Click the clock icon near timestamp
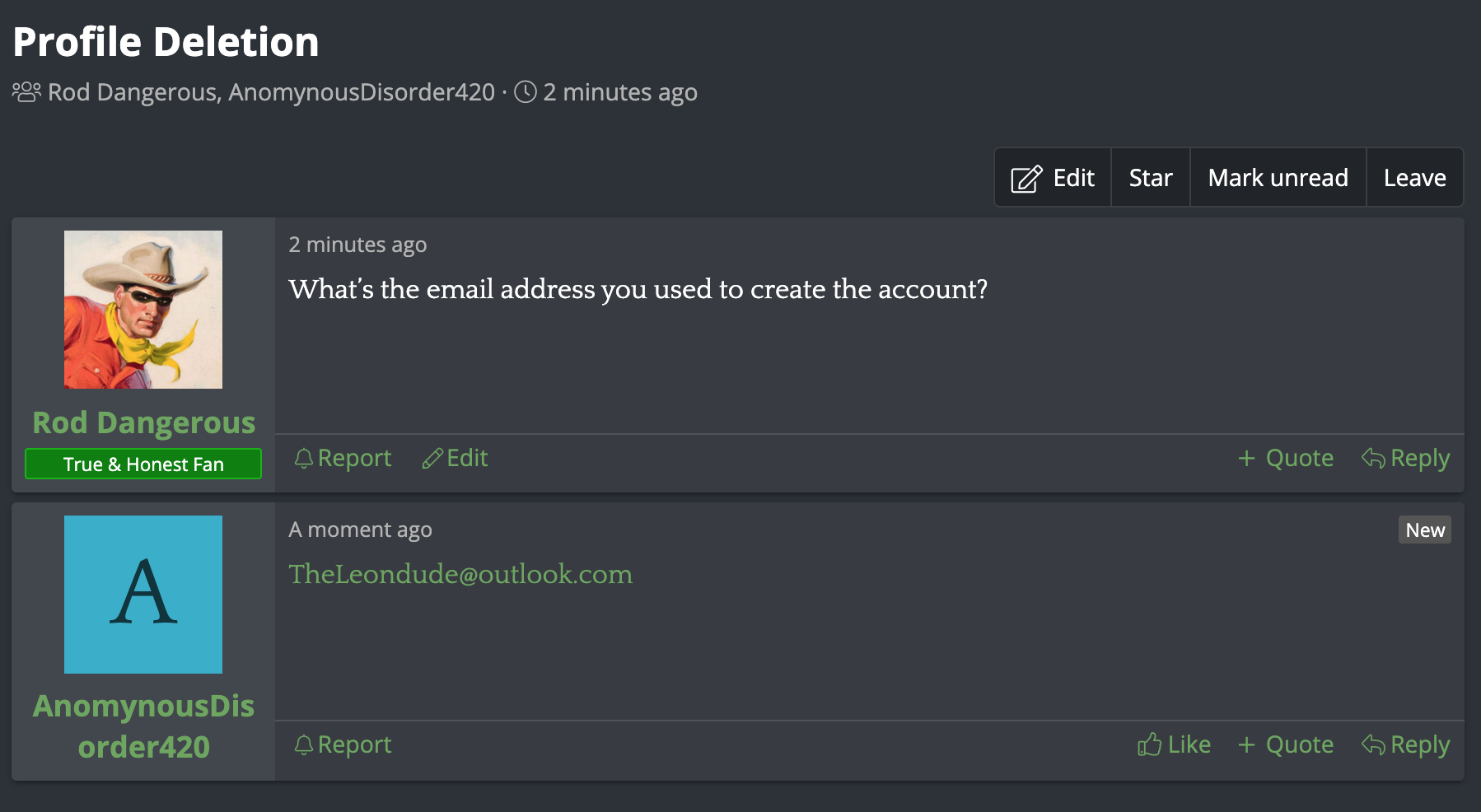Viewport: 1481px width, 812px height. [526, 91]
